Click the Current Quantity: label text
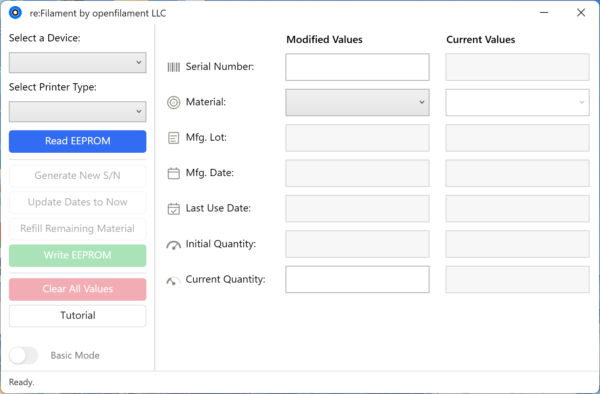Viewport: 600px width, 394px height. pyautogui.click(x=225, y=280)
